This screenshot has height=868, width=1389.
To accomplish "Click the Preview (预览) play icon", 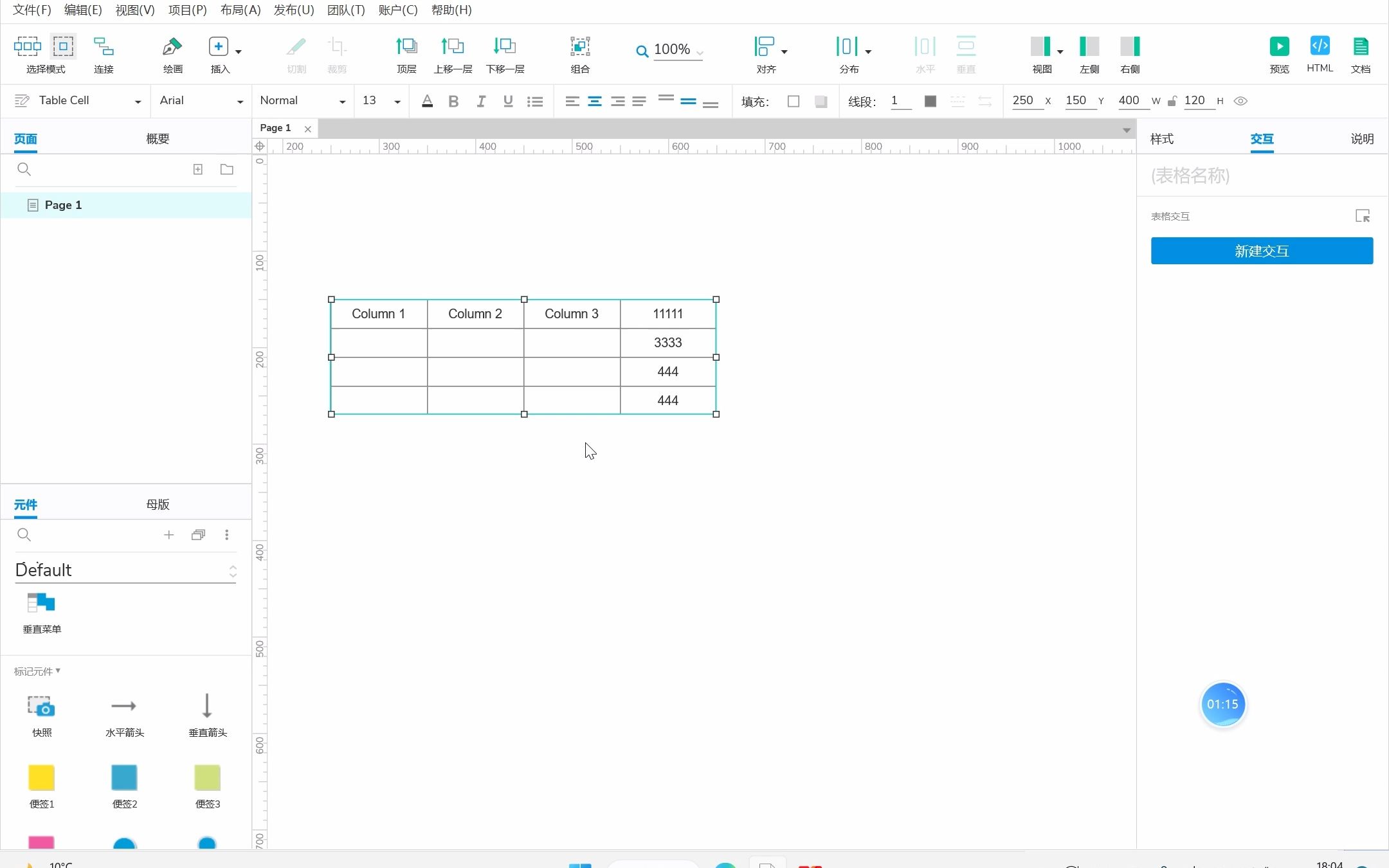I will point(1279,46).
